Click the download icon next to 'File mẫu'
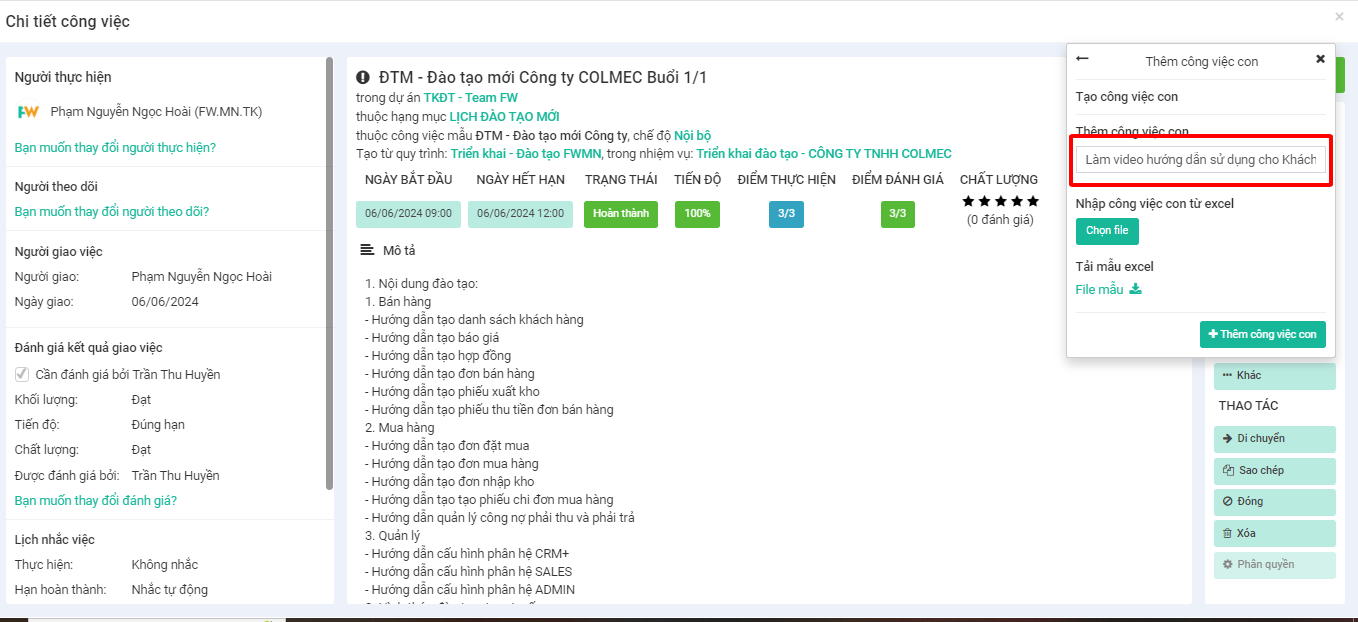1358x622 pixels. (x=1135, y=290)
